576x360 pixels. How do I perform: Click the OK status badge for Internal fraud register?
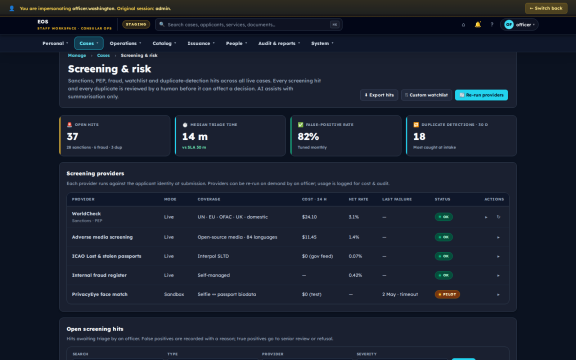[x=444, y=276]
